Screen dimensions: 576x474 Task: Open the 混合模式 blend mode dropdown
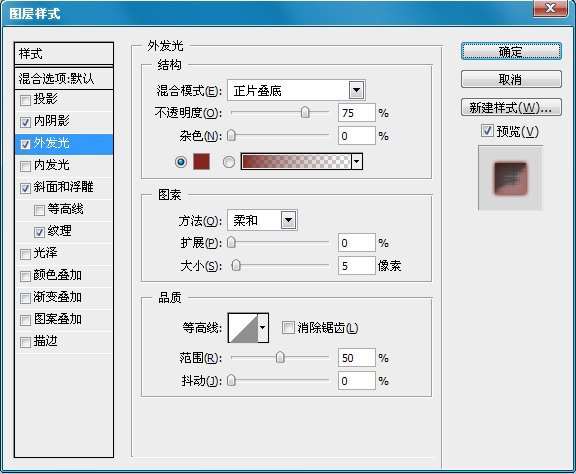(296, 90)
